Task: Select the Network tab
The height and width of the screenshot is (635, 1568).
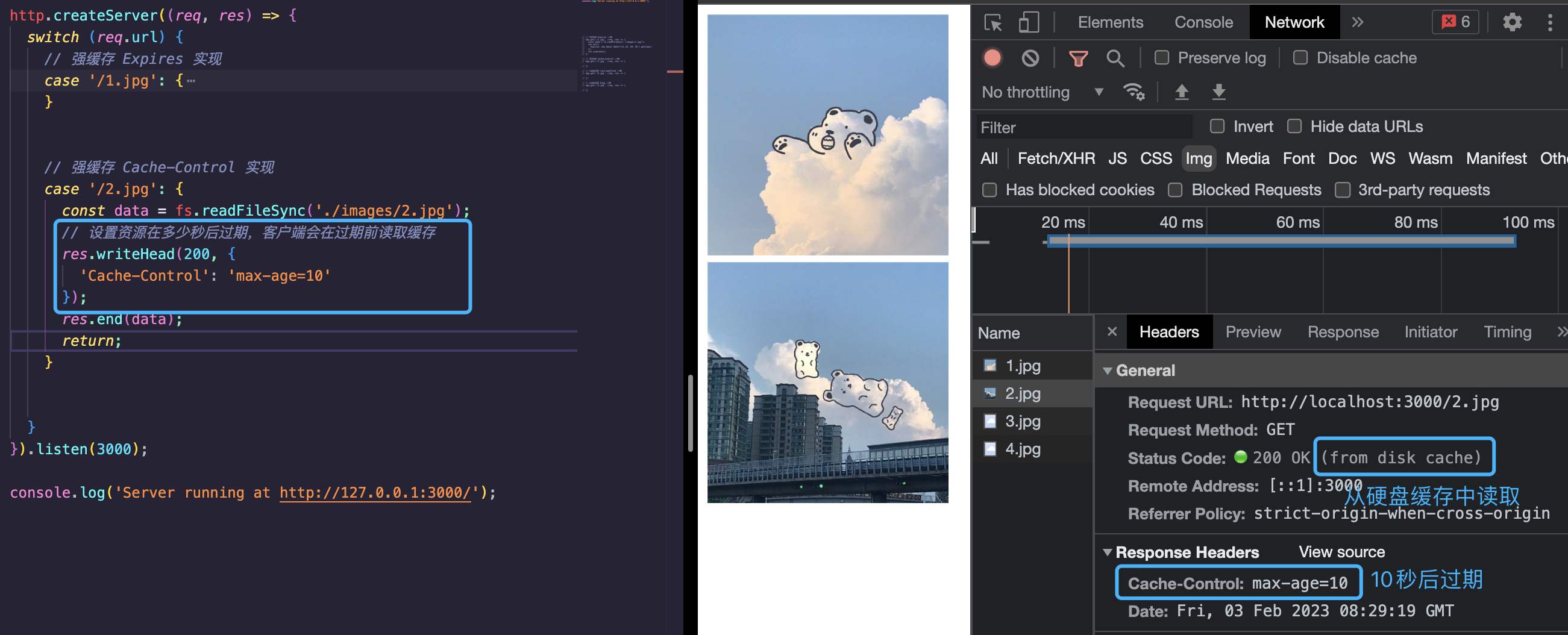Action: click(x=1294, y=22)
